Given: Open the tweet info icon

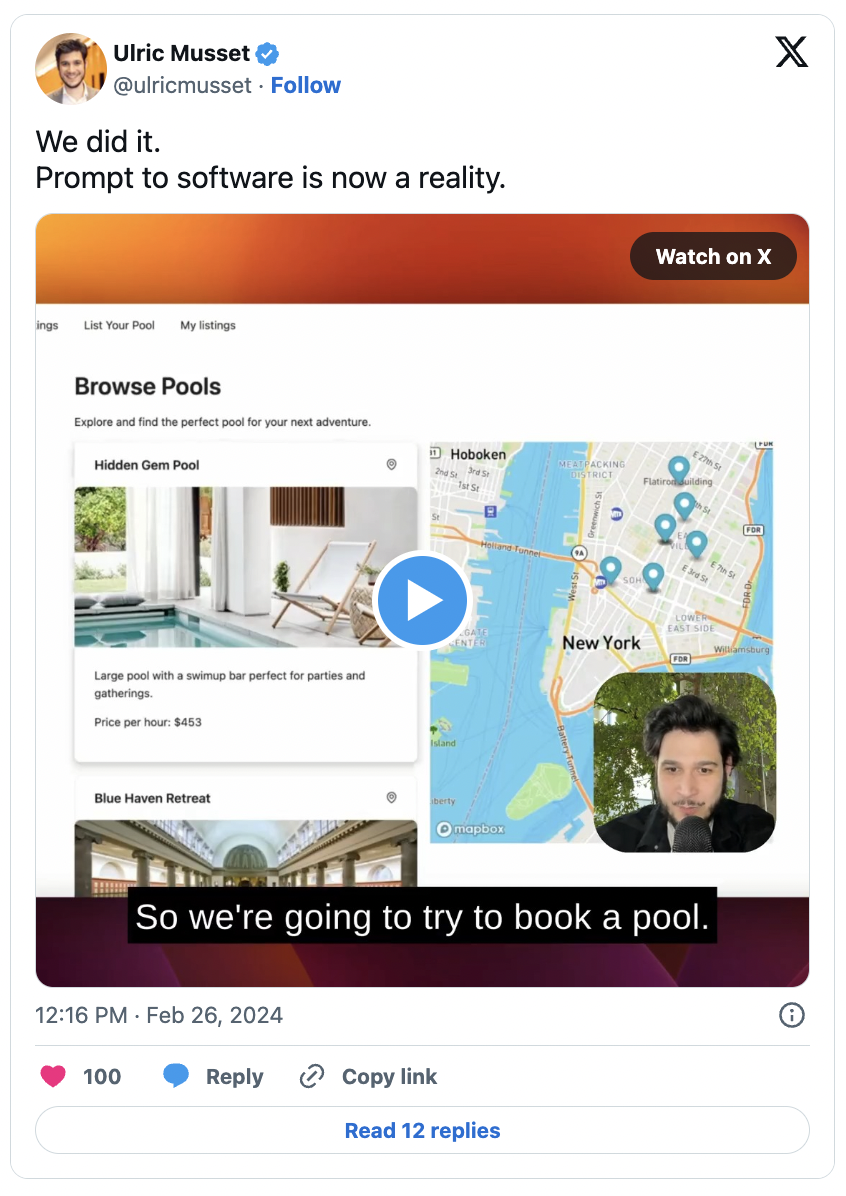Looking at the screenshot, I should (791, 1015).
